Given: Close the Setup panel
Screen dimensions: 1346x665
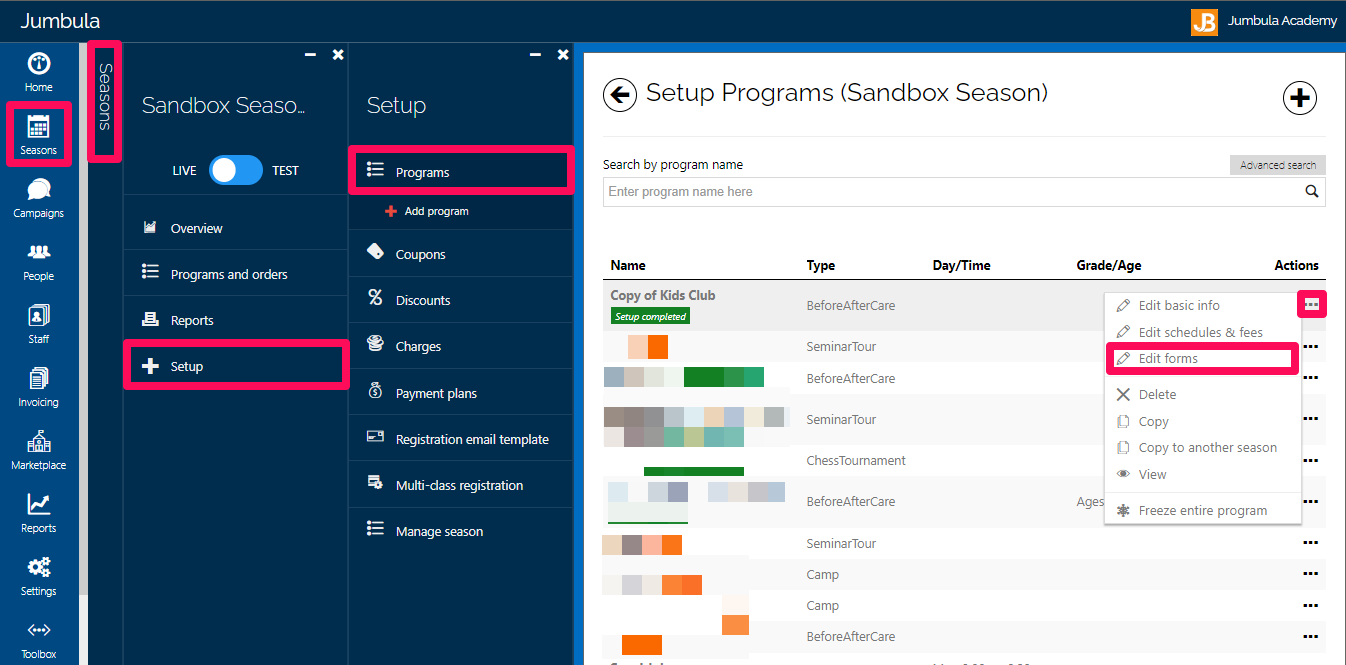Looking at the screenshot, I should [563, 55].
